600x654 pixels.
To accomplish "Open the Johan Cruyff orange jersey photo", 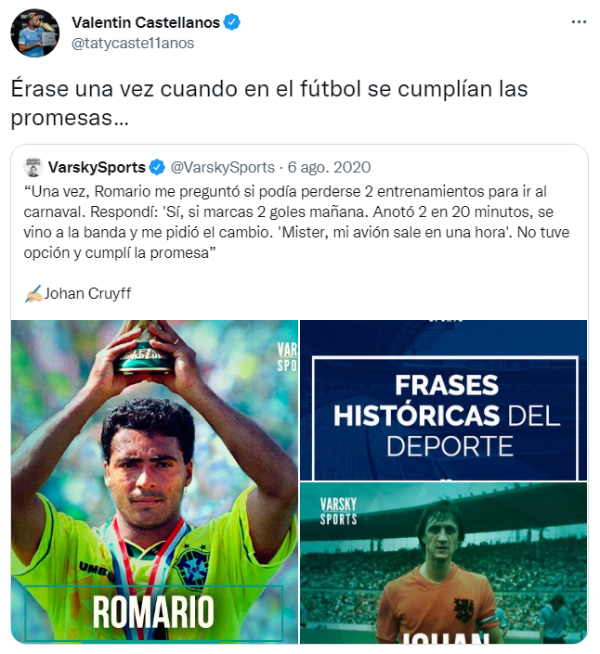I will click(444, 563).
